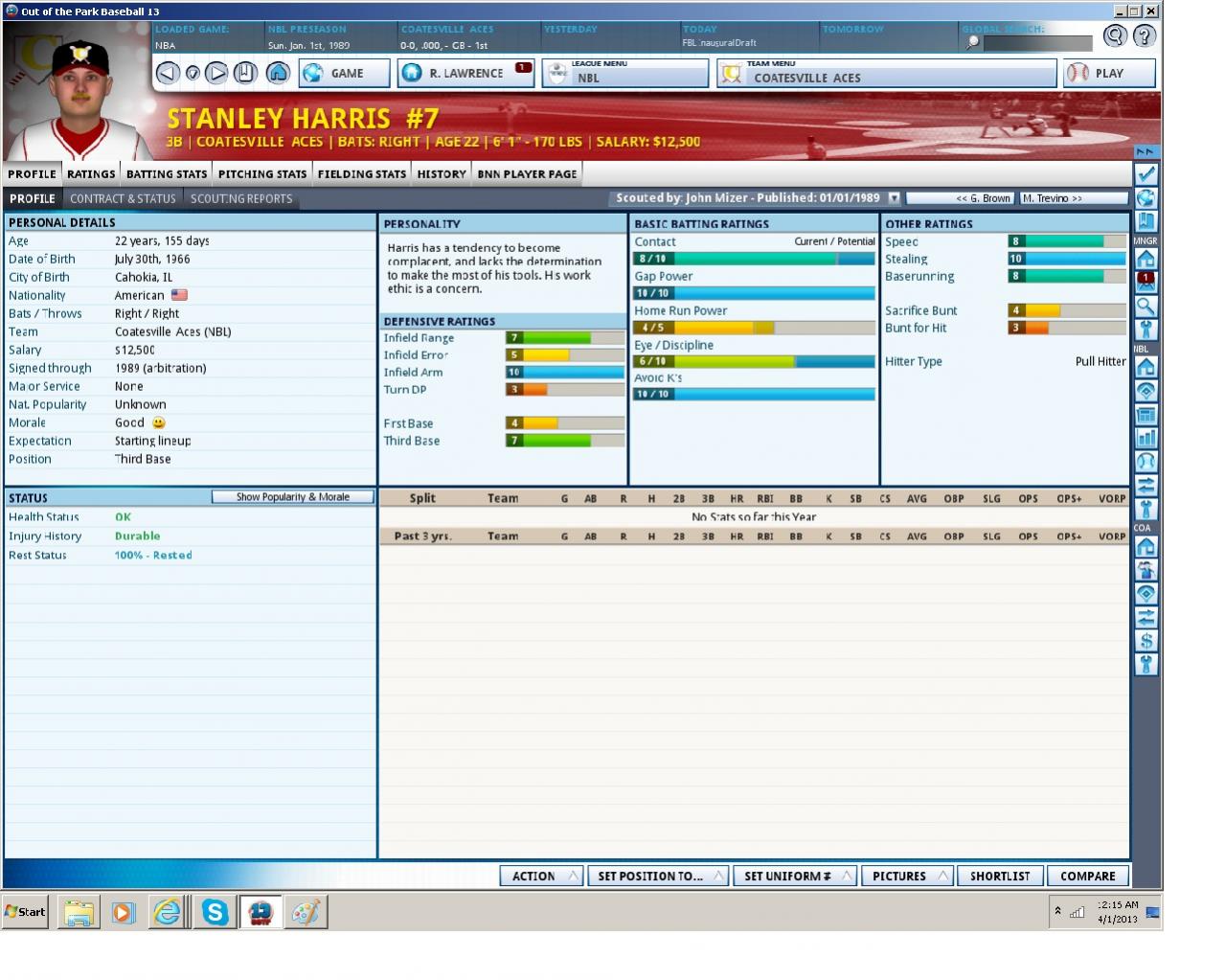The width and height of the screenshot is (1225, 980).
Task: Open the scouting dropdown next to John Mizer
Action: click(895, 198)
